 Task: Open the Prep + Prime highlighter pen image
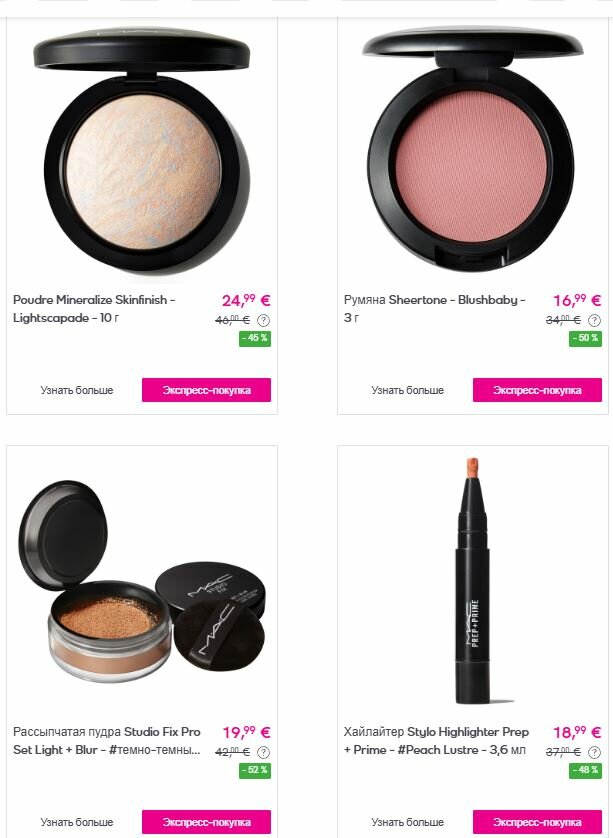coord(472,580)
